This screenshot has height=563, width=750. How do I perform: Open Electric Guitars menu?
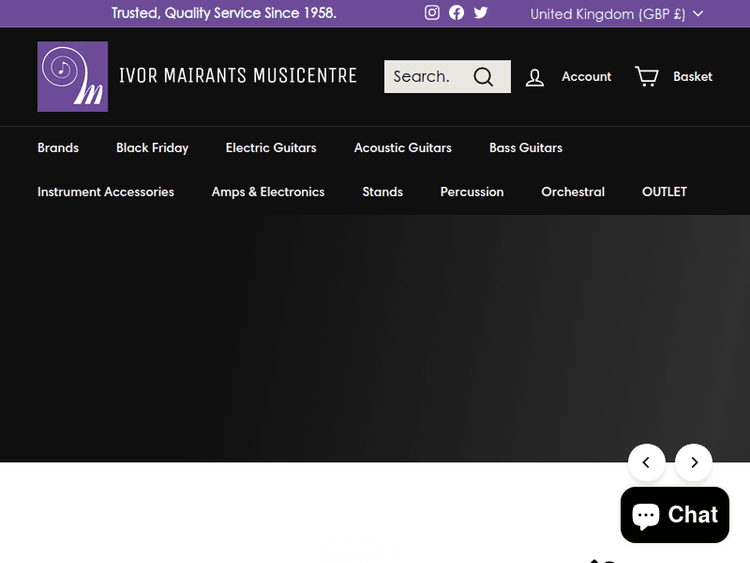[x=271, y=148]
